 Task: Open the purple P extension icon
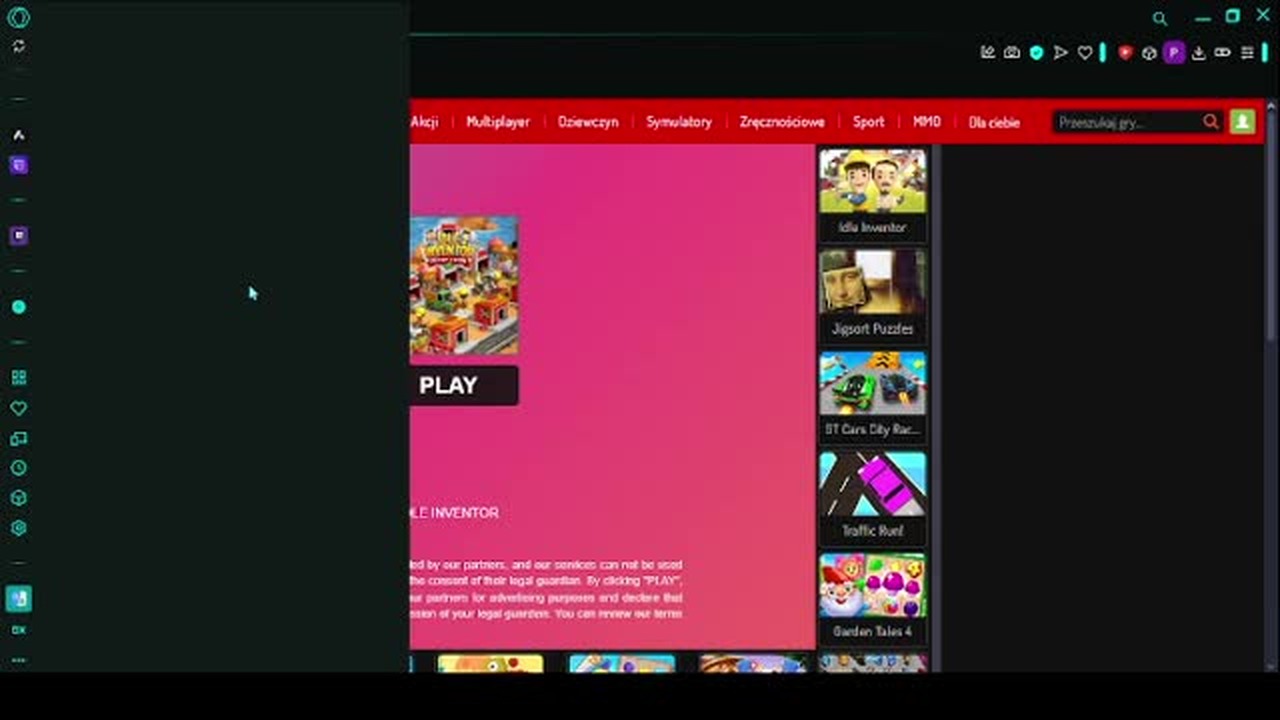[1174, 53]
